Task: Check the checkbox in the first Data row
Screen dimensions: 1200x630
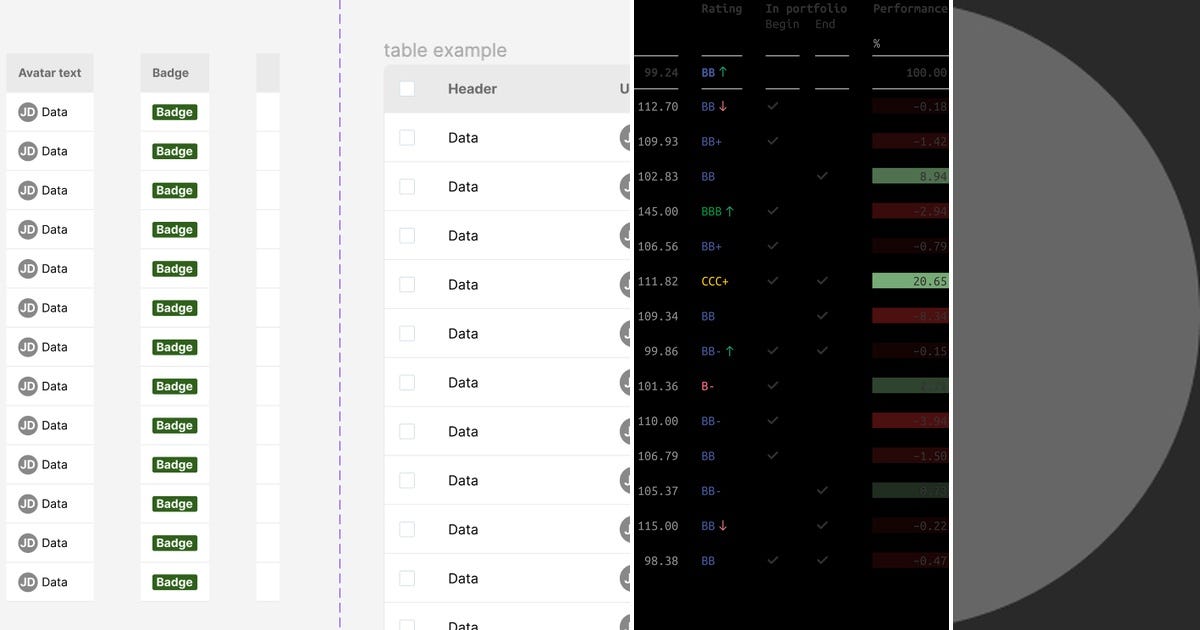Action: click(x=407, y=137)
